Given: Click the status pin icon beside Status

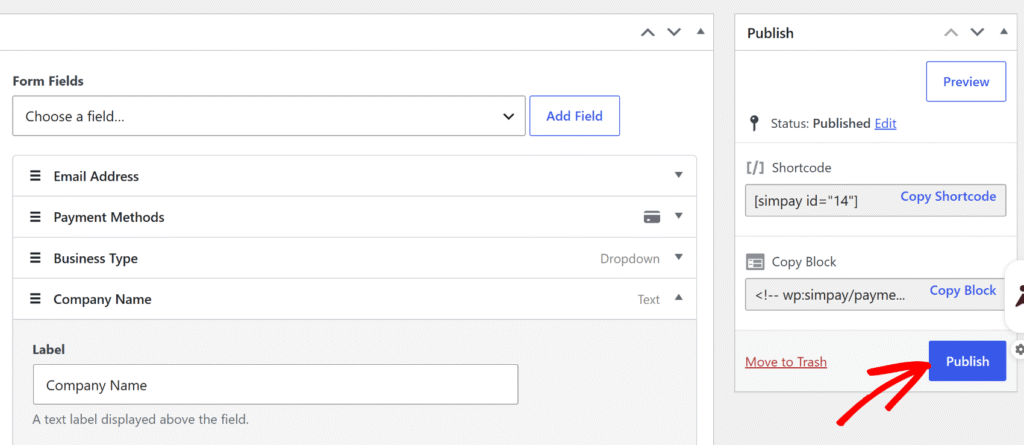Looking at the screenshot, I should (x=754, y=123).
